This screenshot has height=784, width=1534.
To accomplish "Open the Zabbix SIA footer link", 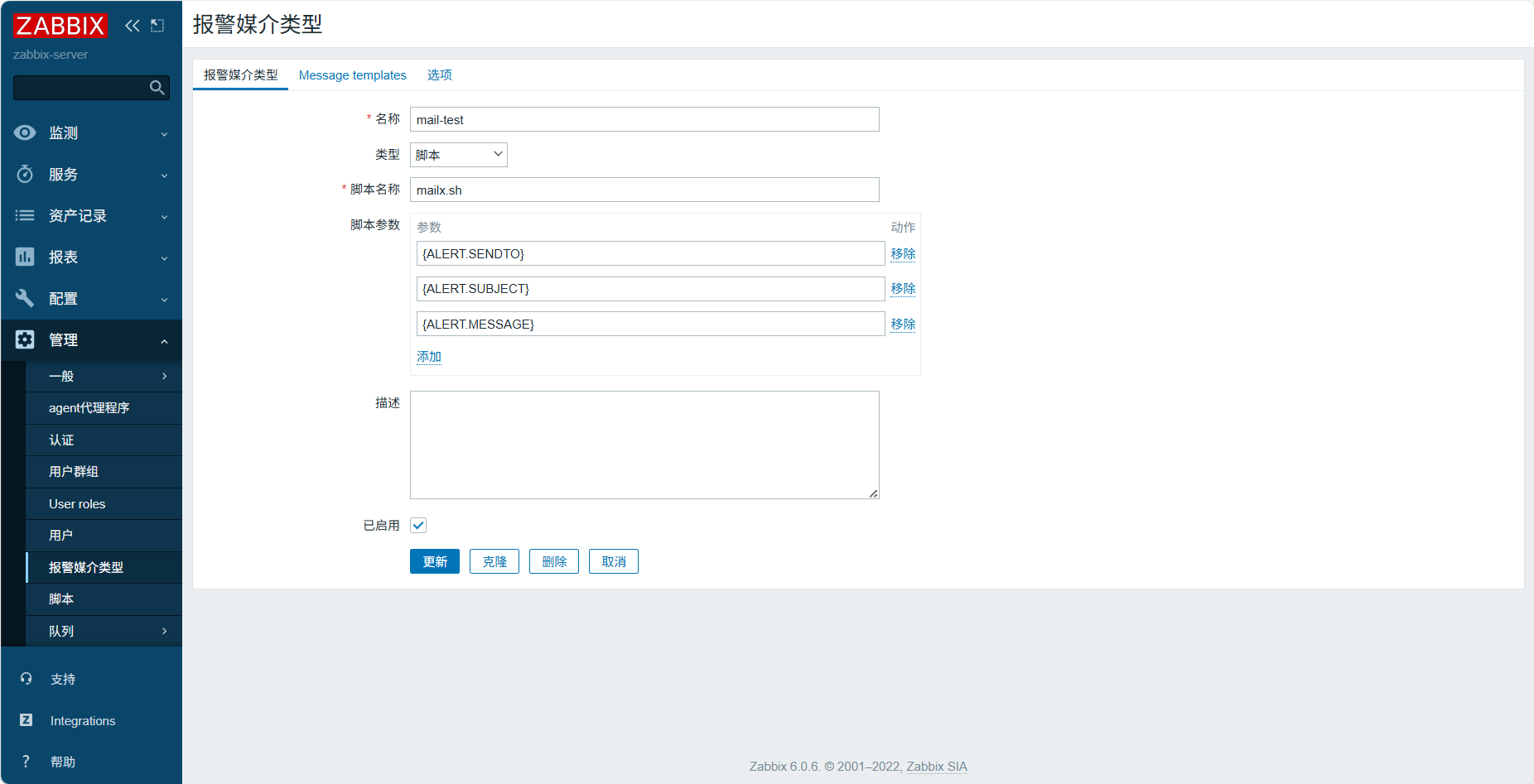I will (937, 767).
